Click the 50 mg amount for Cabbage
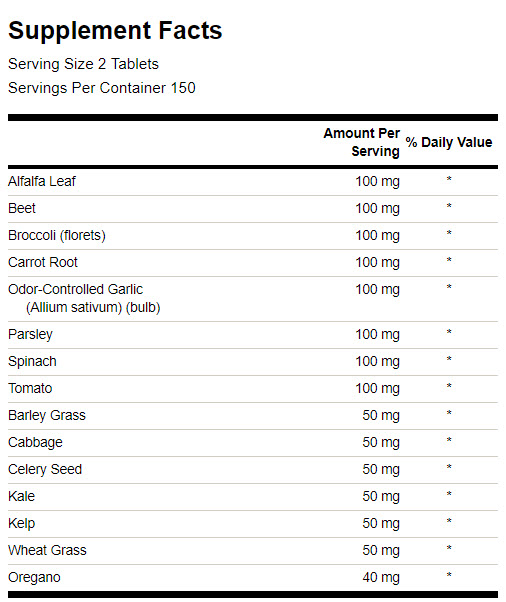 381,443
